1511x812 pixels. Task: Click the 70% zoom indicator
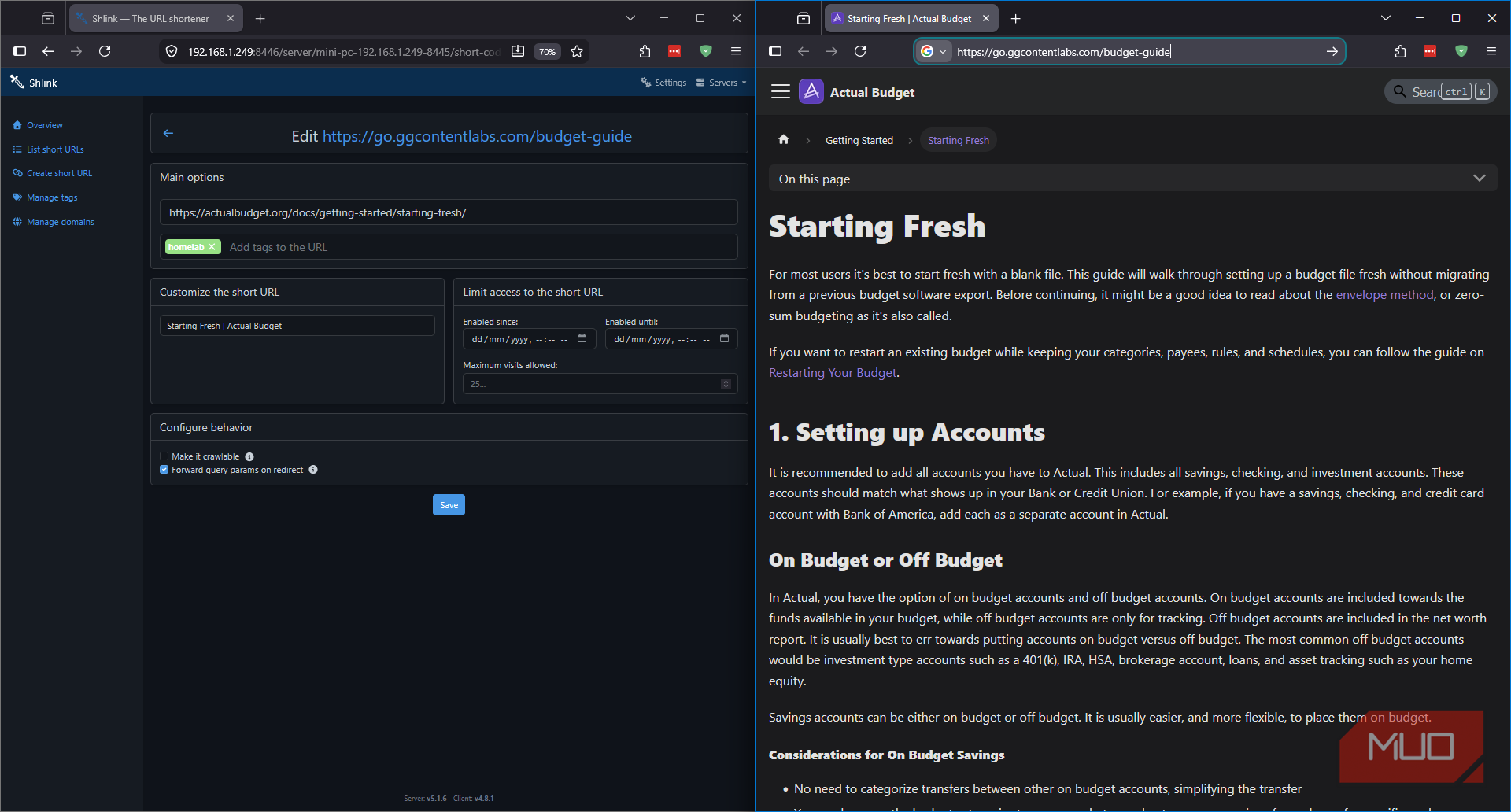coord(547,52)
